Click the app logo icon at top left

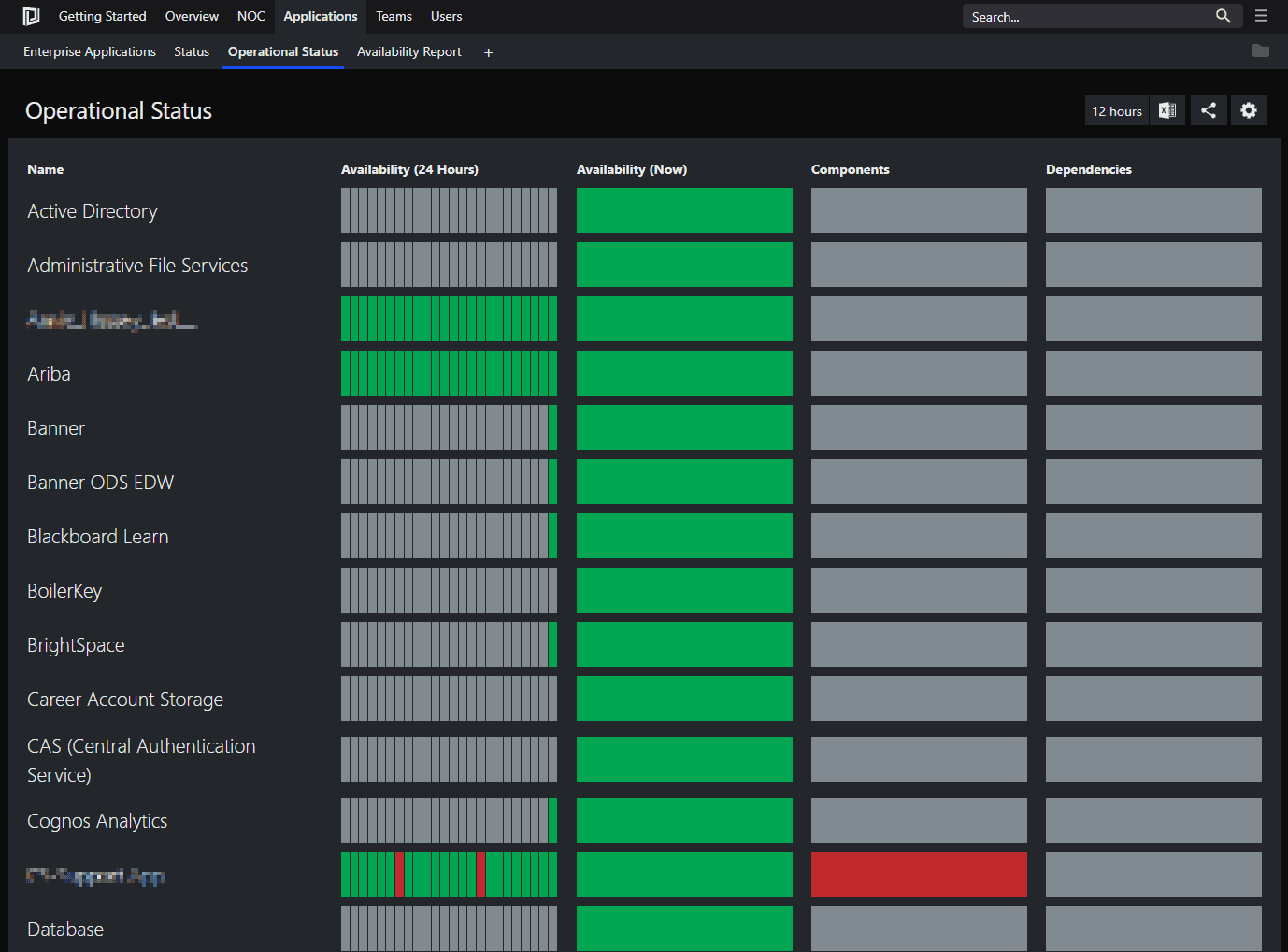(31, 16)
